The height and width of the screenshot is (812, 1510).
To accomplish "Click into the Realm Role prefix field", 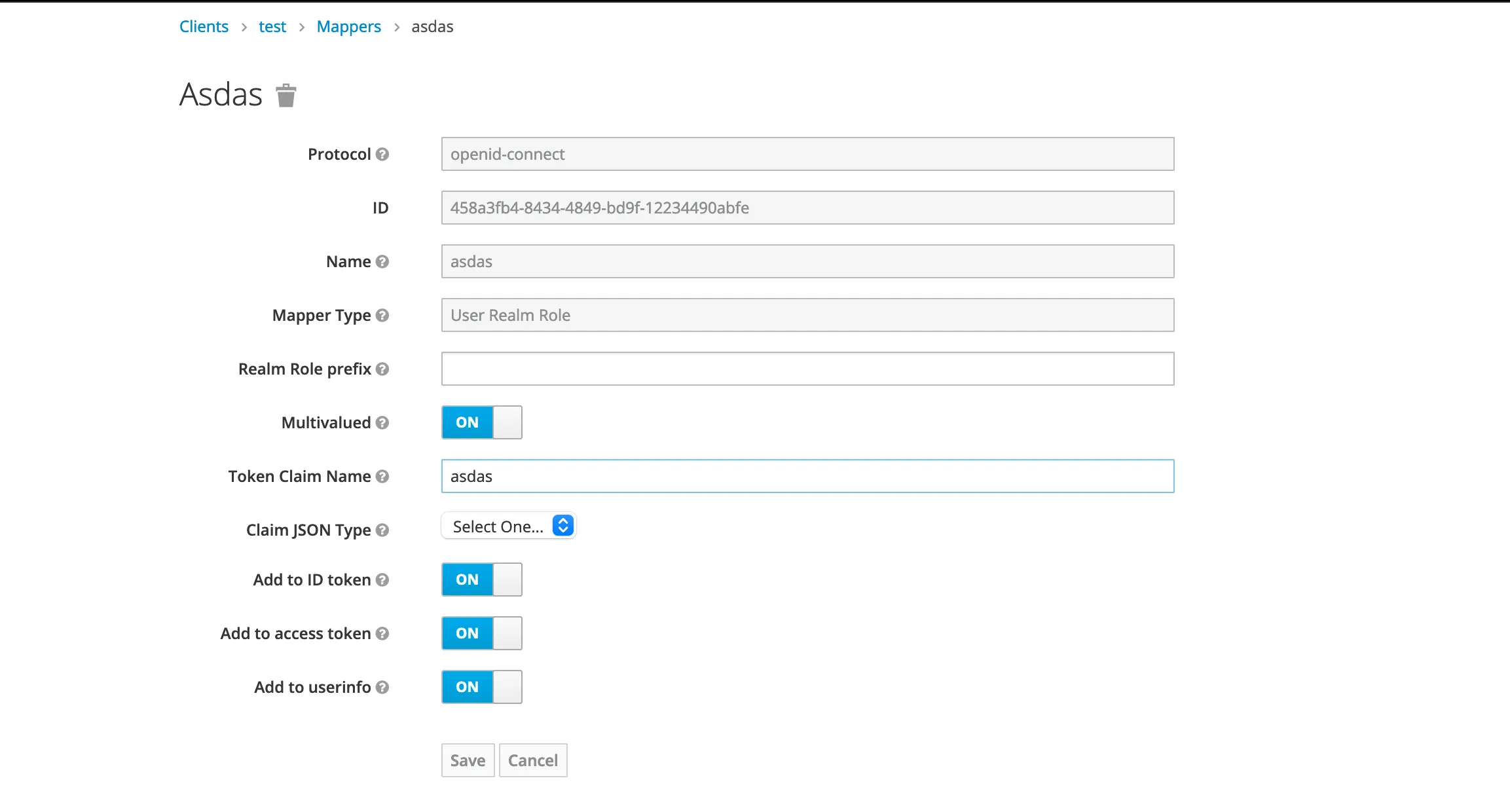I will [807, 369].
